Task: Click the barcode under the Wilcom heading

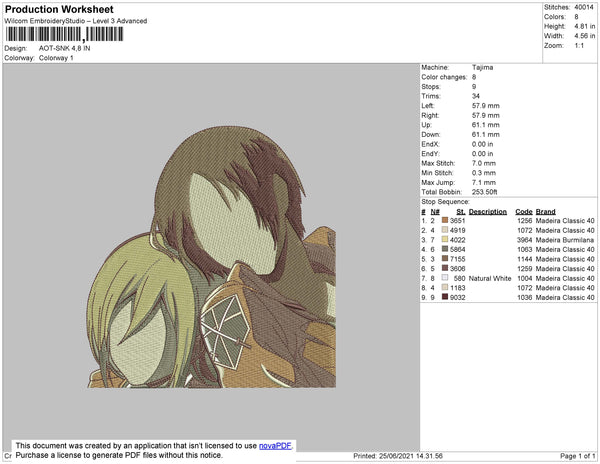Action: pos(64,34)
